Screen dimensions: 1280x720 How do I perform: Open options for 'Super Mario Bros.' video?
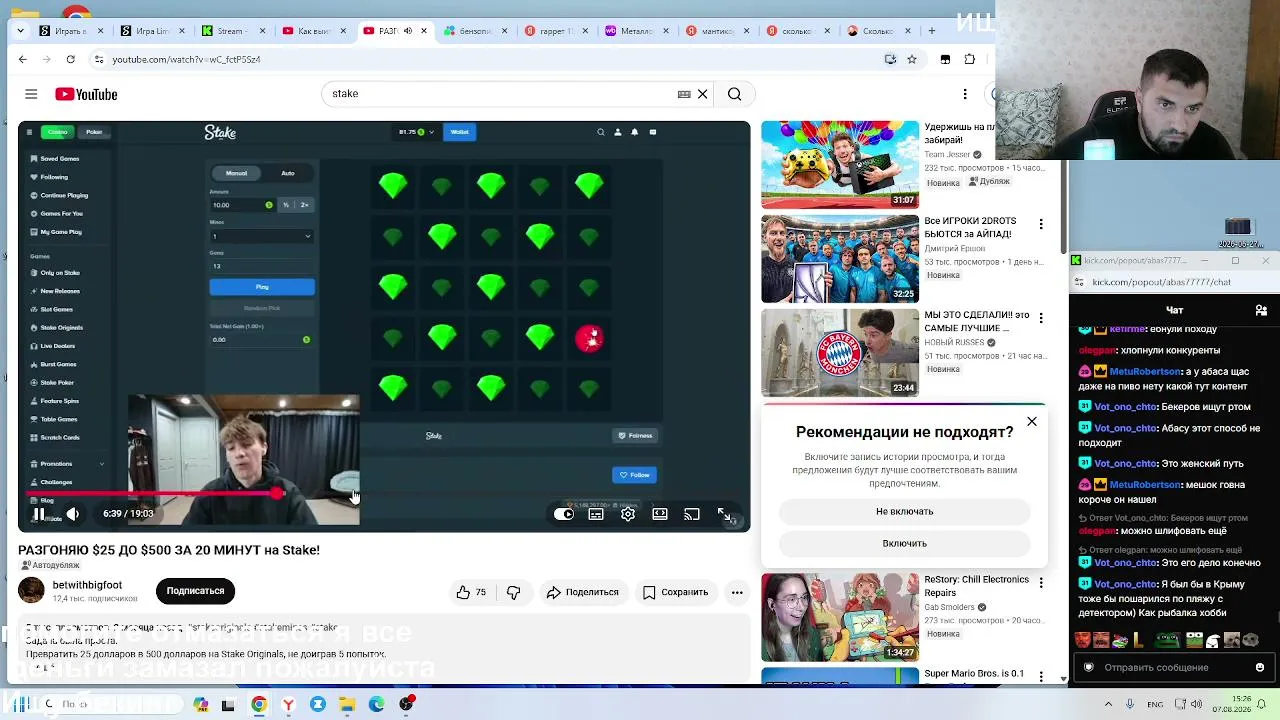1041,676
